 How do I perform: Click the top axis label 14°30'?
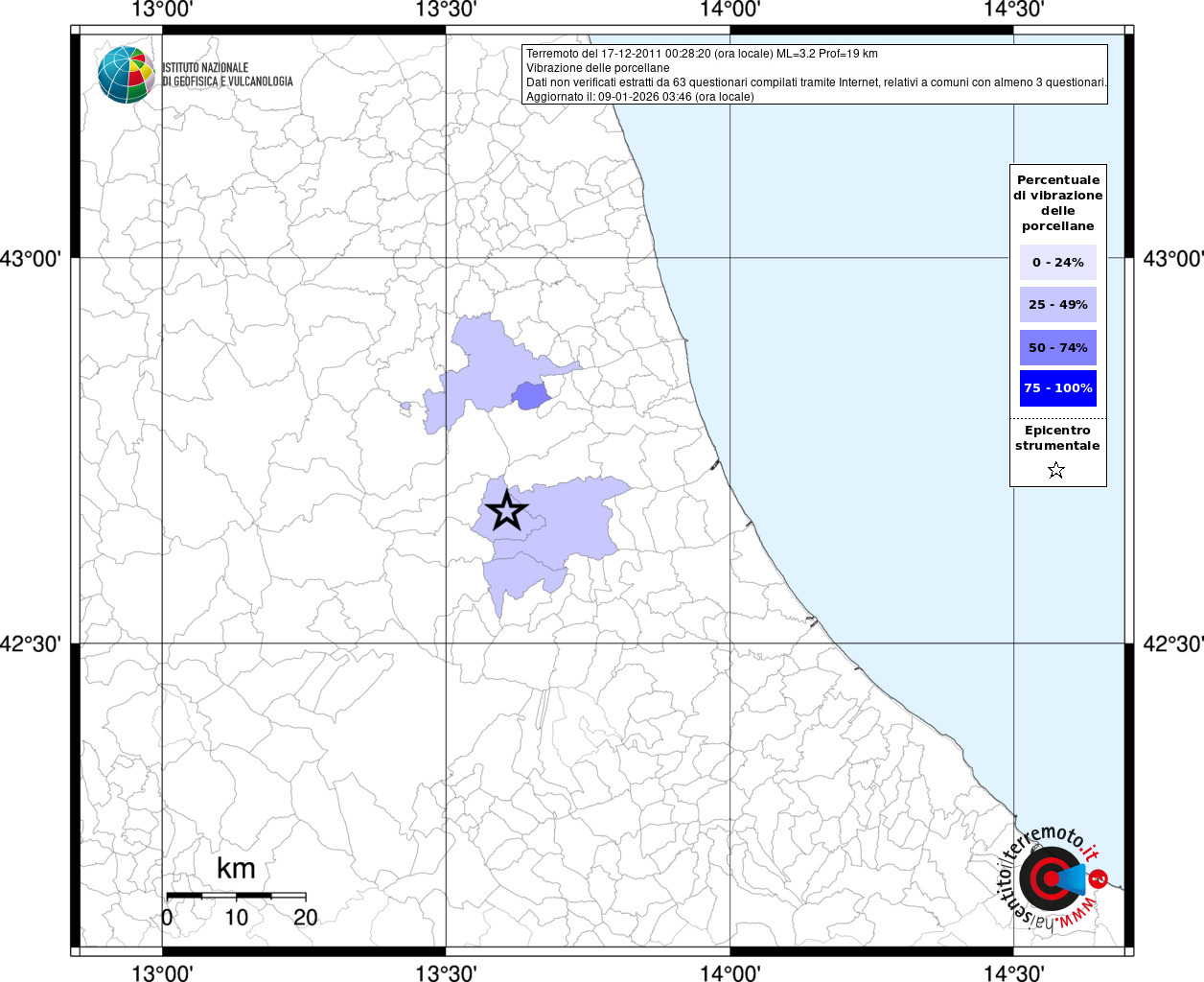tap(1014, 10)
